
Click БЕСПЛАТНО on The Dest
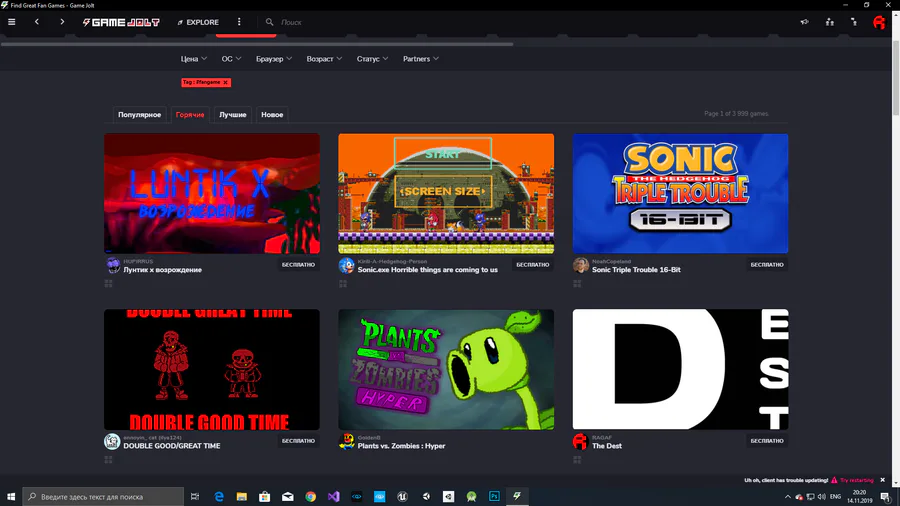[x=767, y=441]
